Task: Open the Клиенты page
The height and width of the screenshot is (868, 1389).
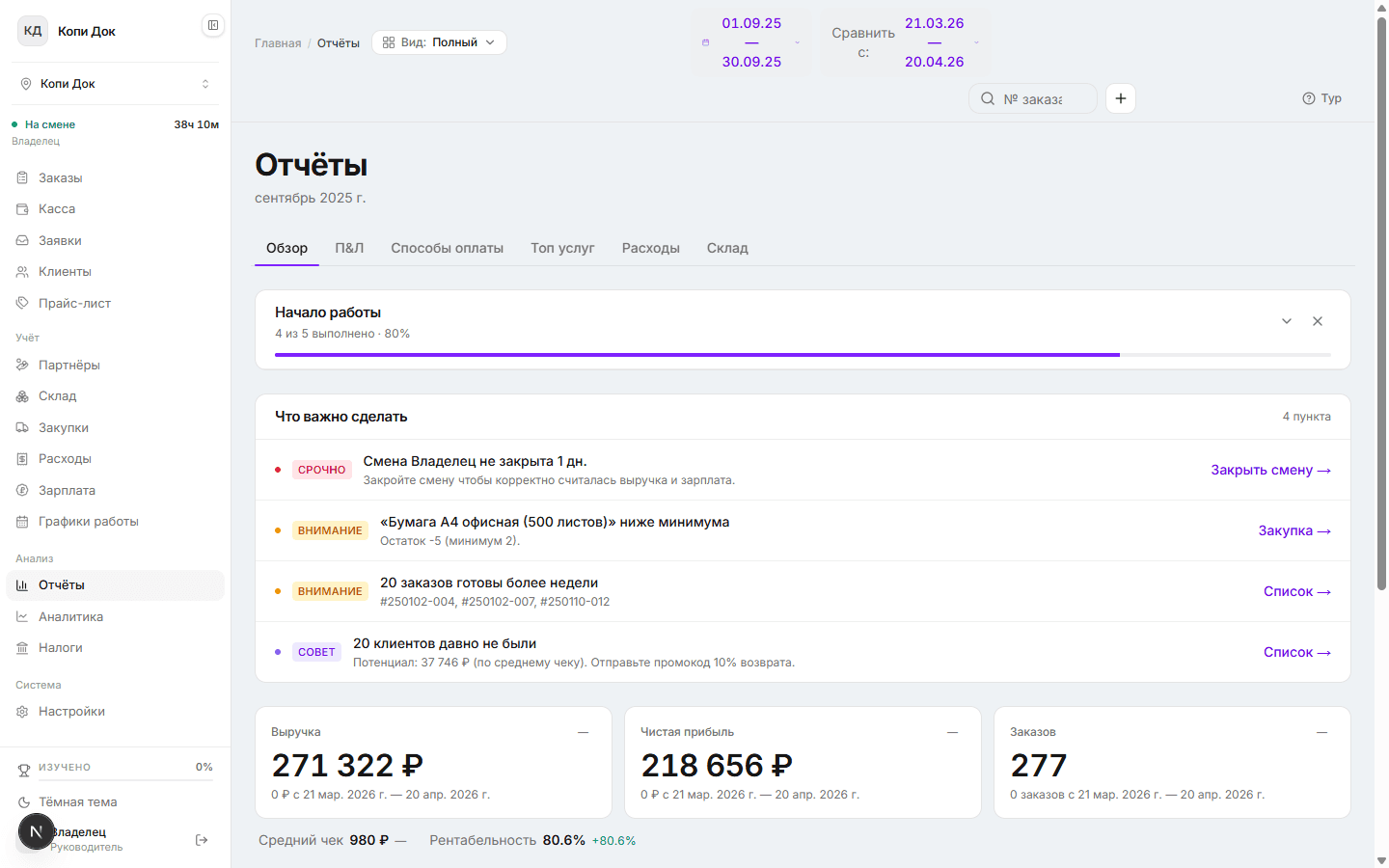Action: [x=116, y=272]
